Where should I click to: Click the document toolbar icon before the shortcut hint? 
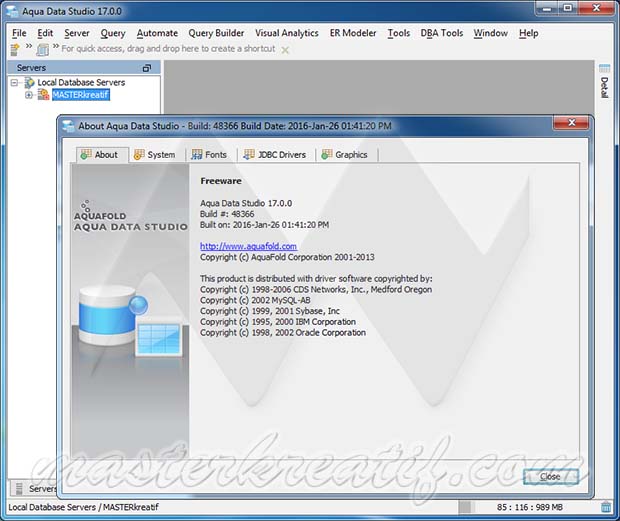coord(42,49)
